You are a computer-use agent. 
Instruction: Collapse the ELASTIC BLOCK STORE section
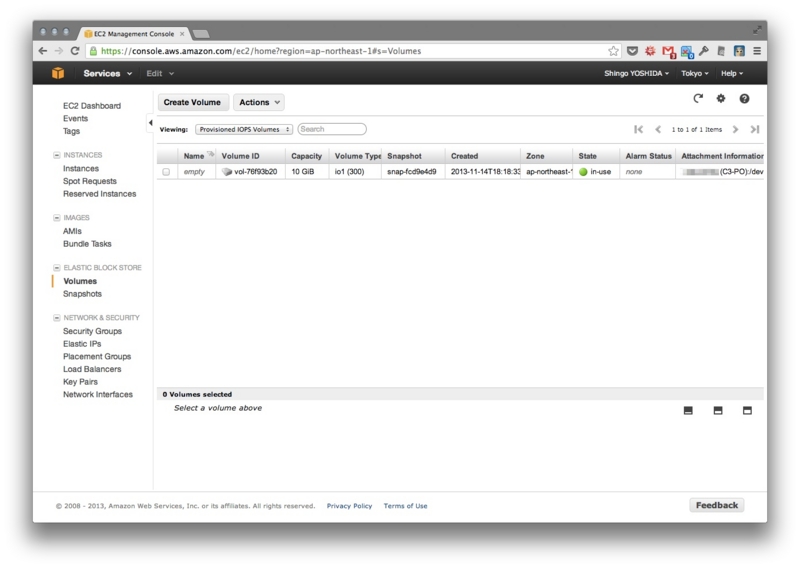(57, 268)
